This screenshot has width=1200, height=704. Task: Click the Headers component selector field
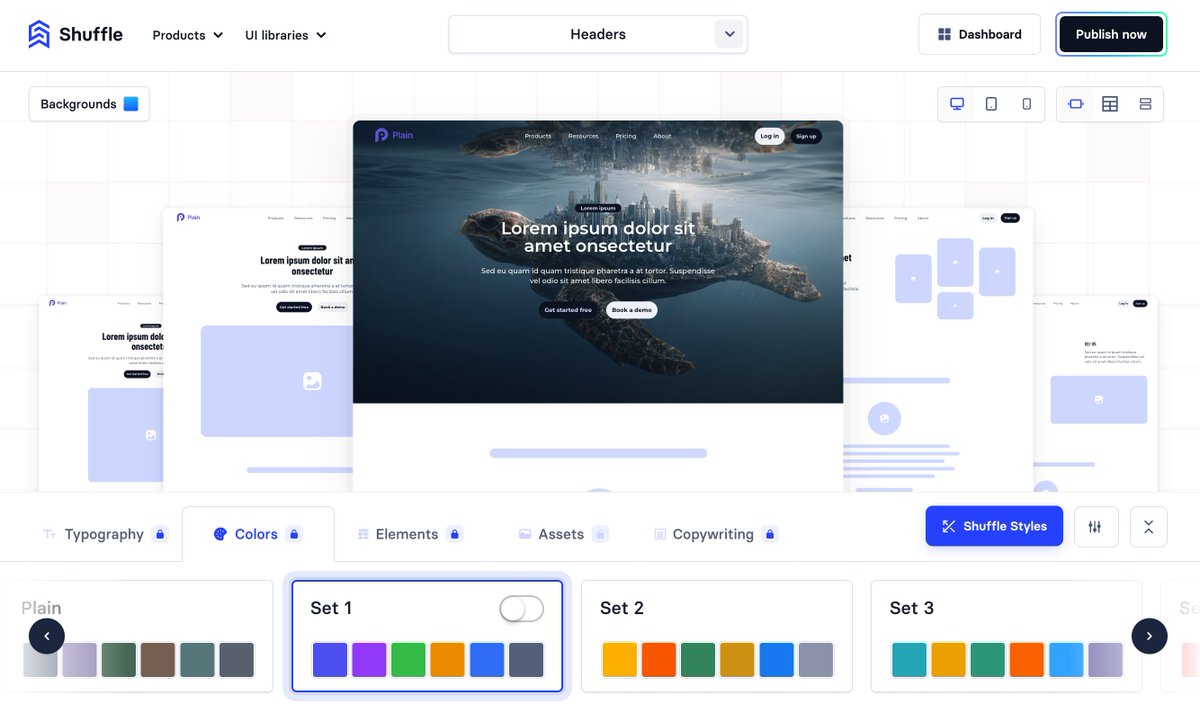pos(598,34)
